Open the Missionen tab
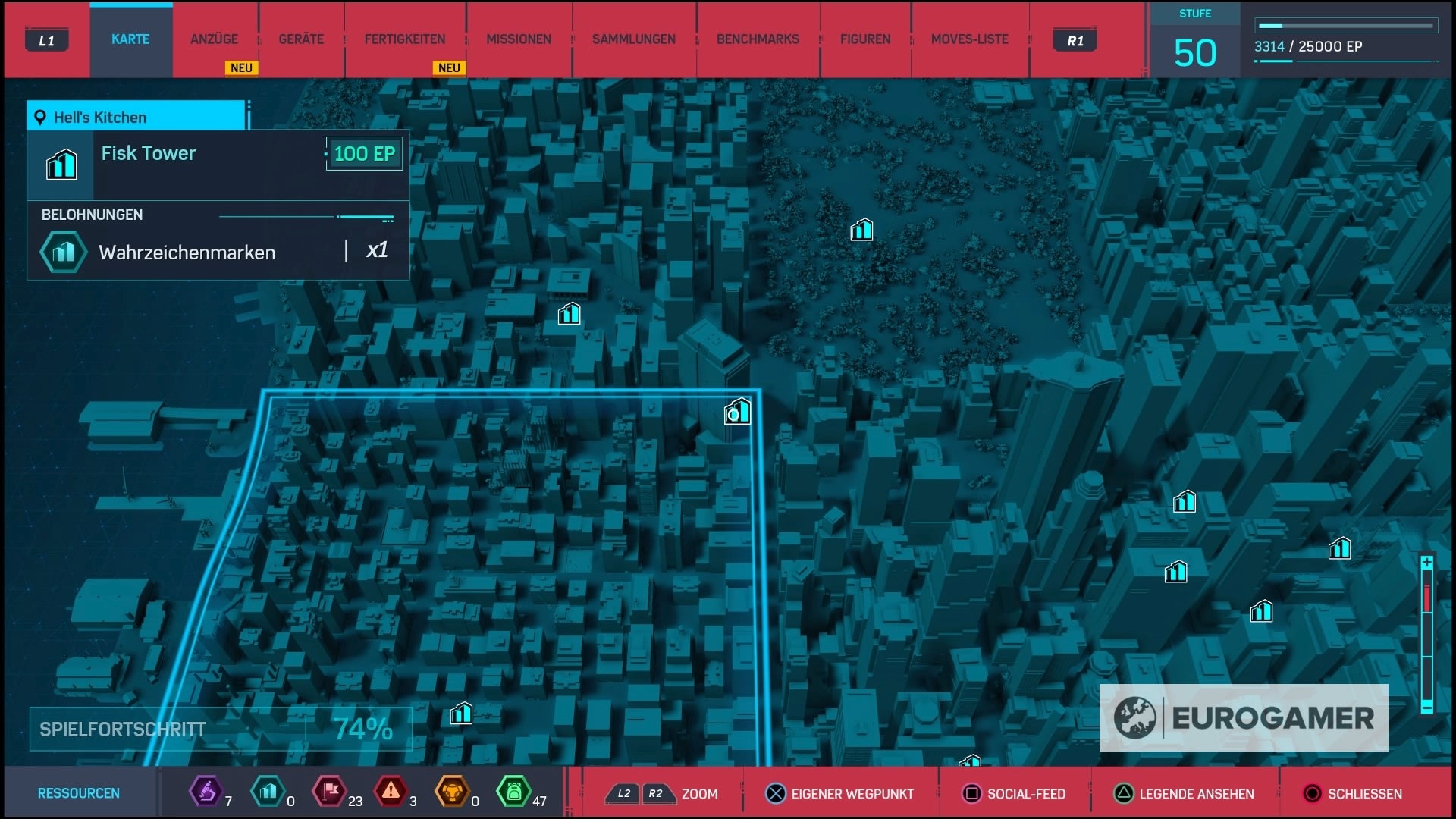1456x819 pixels. click(x=519, y=39)
